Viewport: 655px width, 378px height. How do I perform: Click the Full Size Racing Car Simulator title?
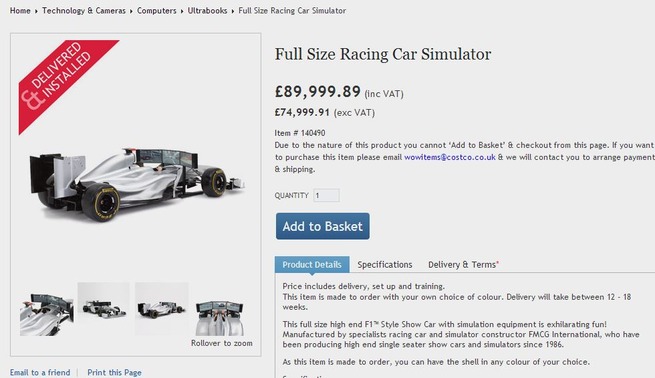point(383,54)
